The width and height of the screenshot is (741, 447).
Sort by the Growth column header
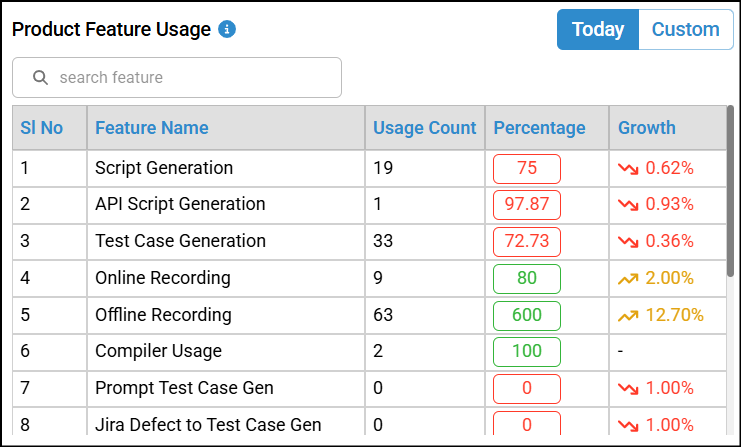(647, 128)
